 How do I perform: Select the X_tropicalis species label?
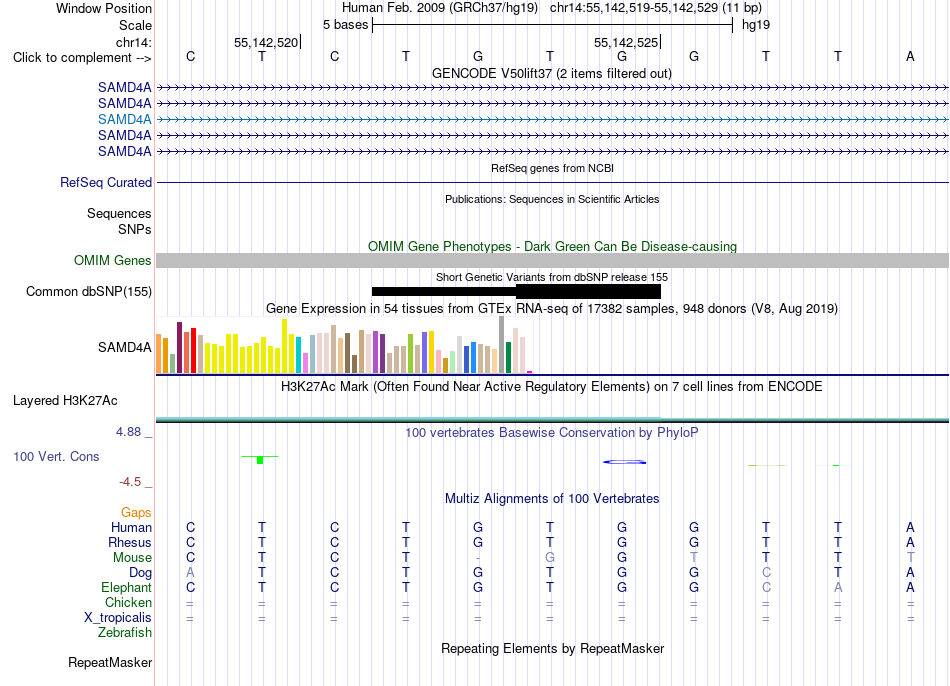pos(118,618)
